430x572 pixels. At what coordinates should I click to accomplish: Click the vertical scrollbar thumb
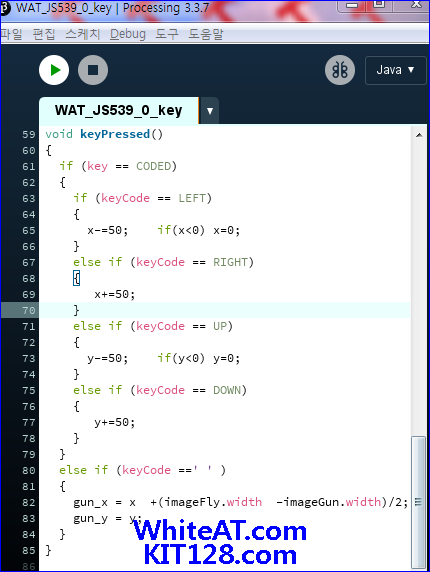(418, 502)
